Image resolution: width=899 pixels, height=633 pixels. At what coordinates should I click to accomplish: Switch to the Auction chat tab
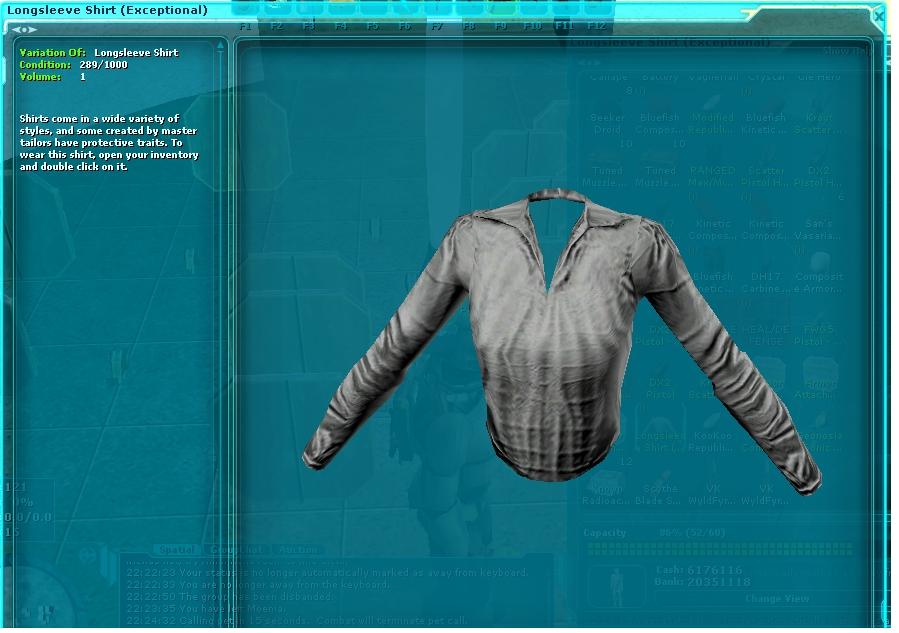(x=298, y=549)
